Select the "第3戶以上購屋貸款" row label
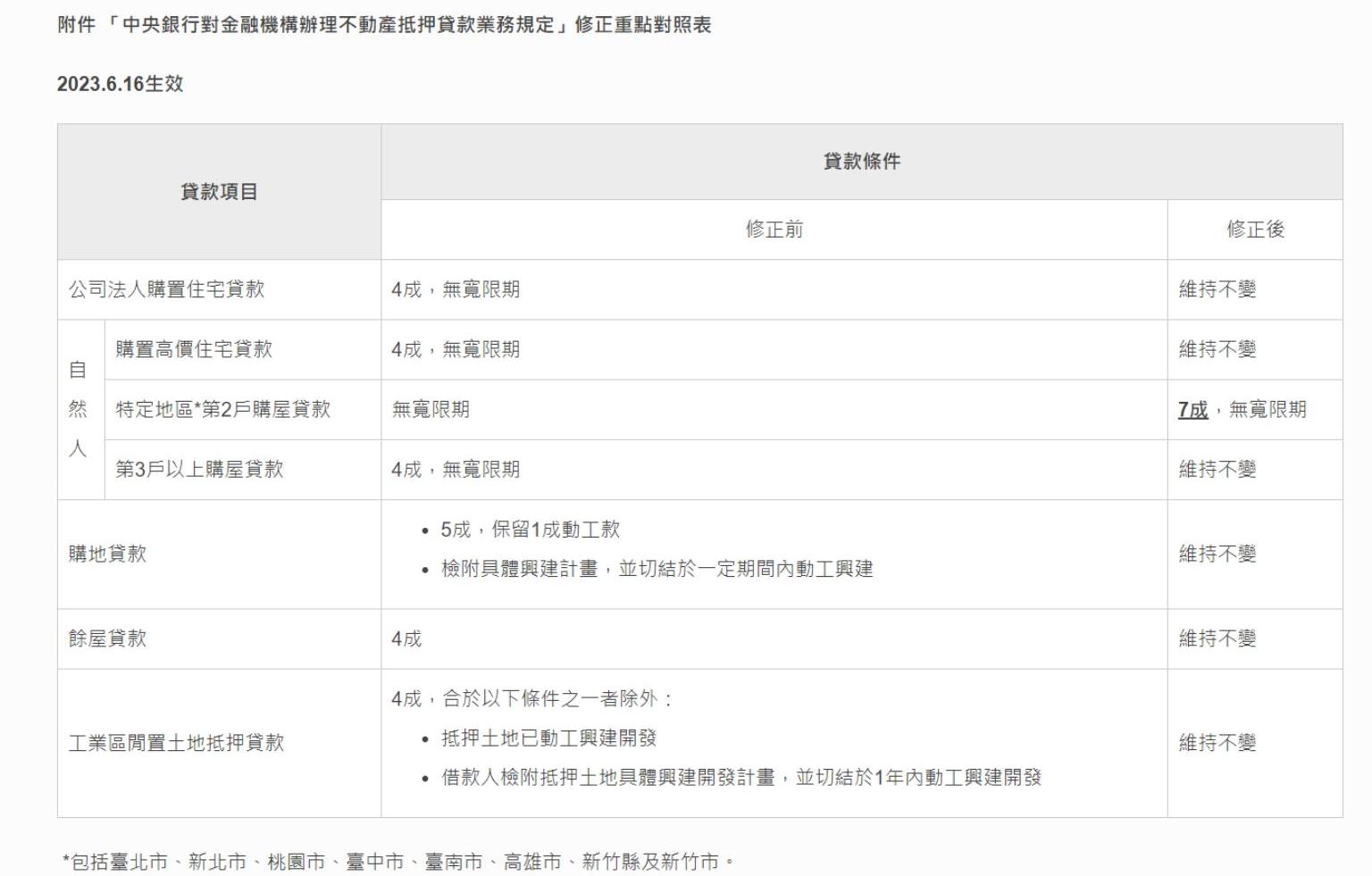Viewport: 1372px width, 876px height. 199,469
